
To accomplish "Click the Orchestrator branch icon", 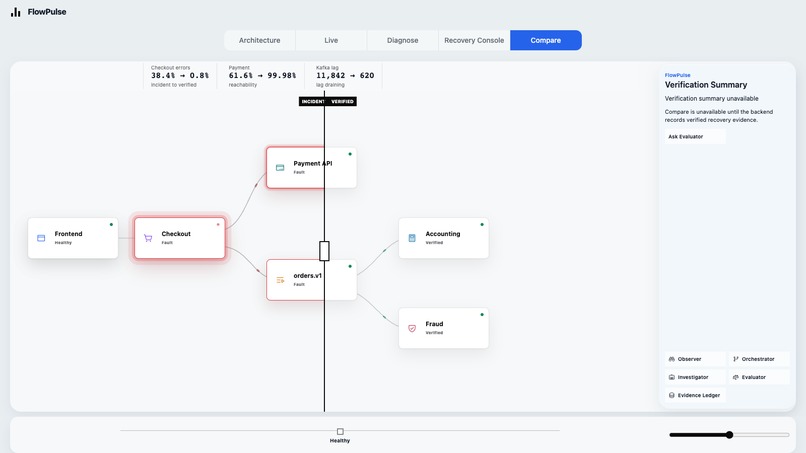I will [x=736, y=359].
